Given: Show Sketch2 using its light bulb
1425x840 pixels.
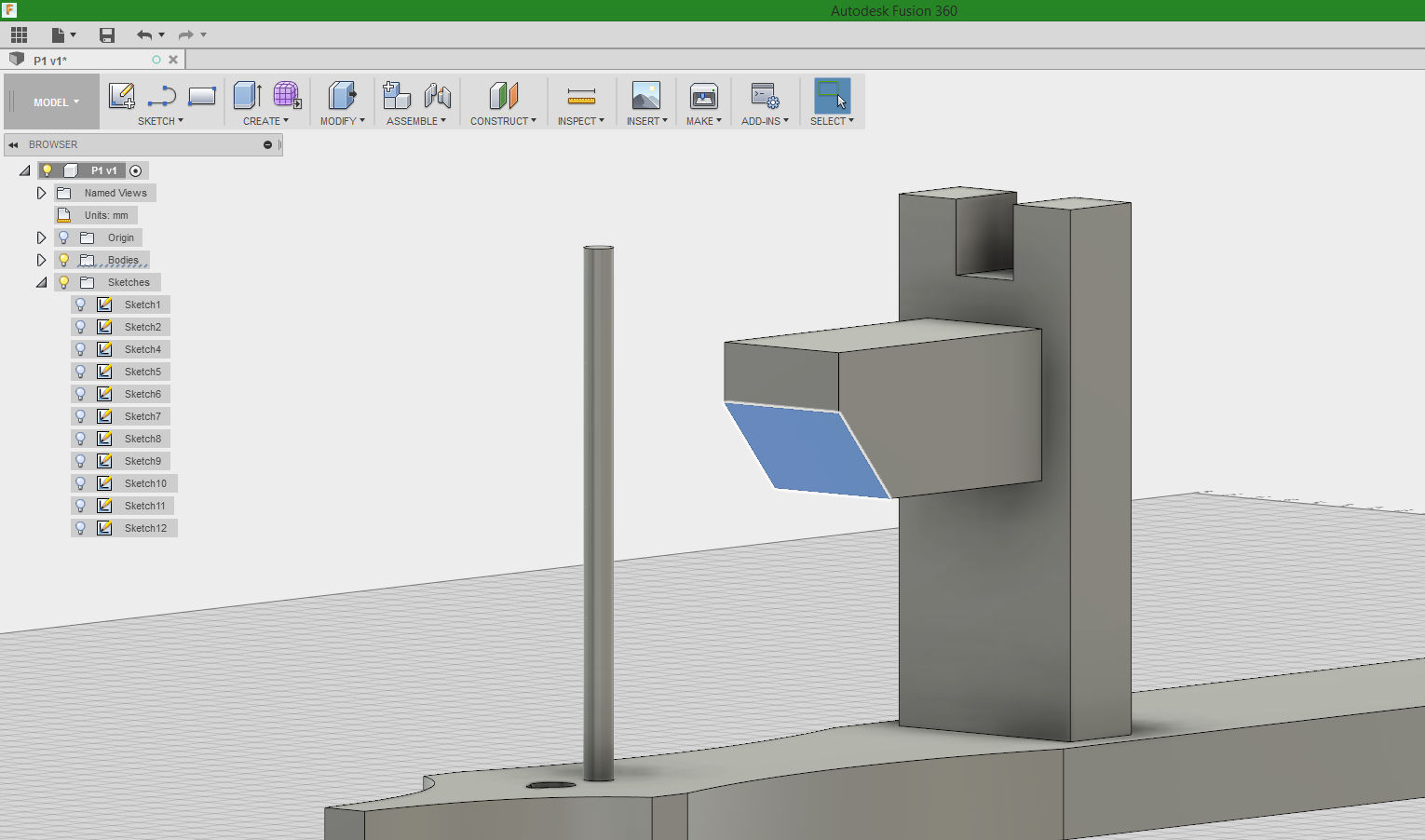Looking at the screenshot, I should 81,327.
